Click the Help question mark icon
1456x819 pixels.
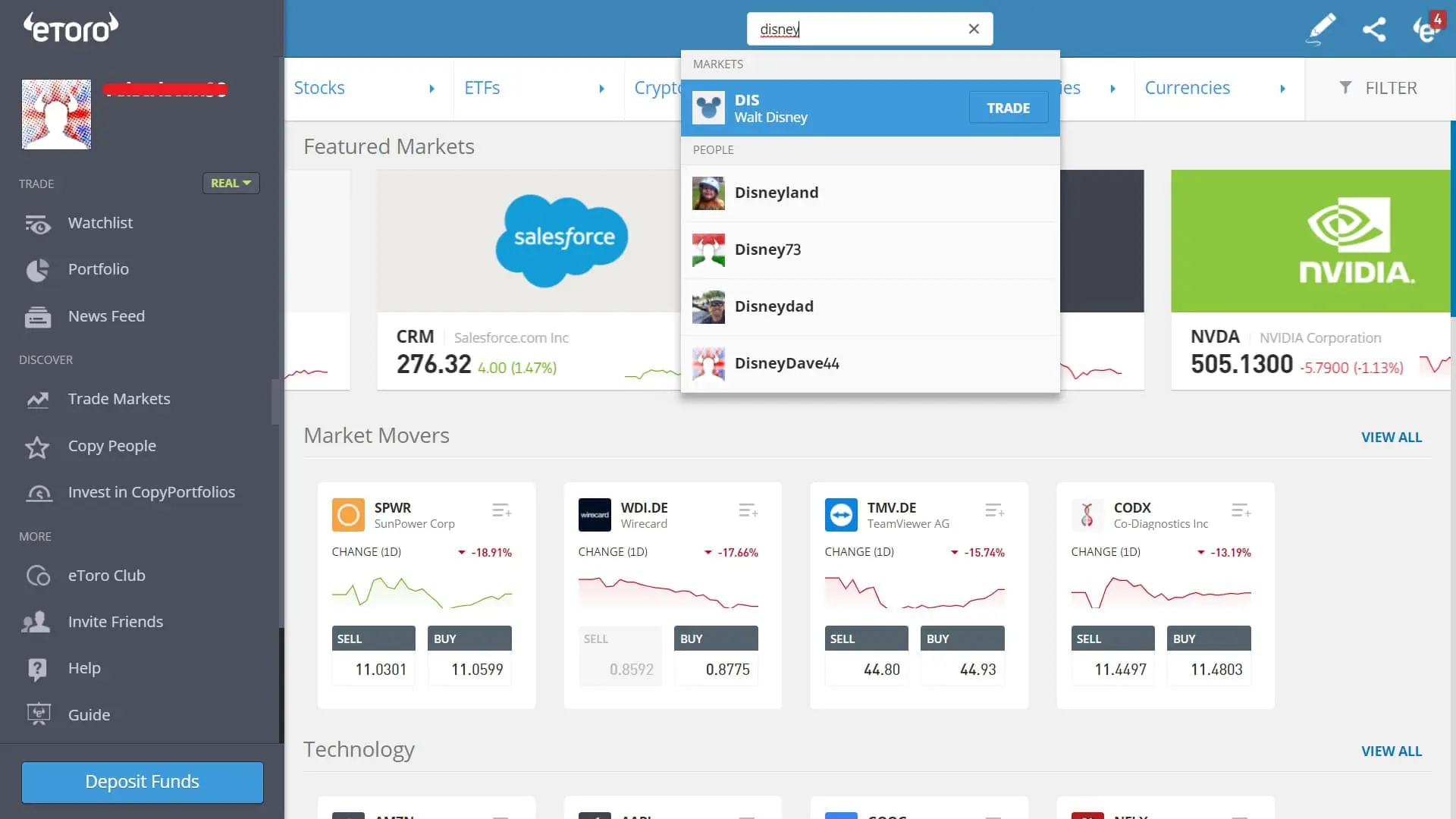(37, 669)
